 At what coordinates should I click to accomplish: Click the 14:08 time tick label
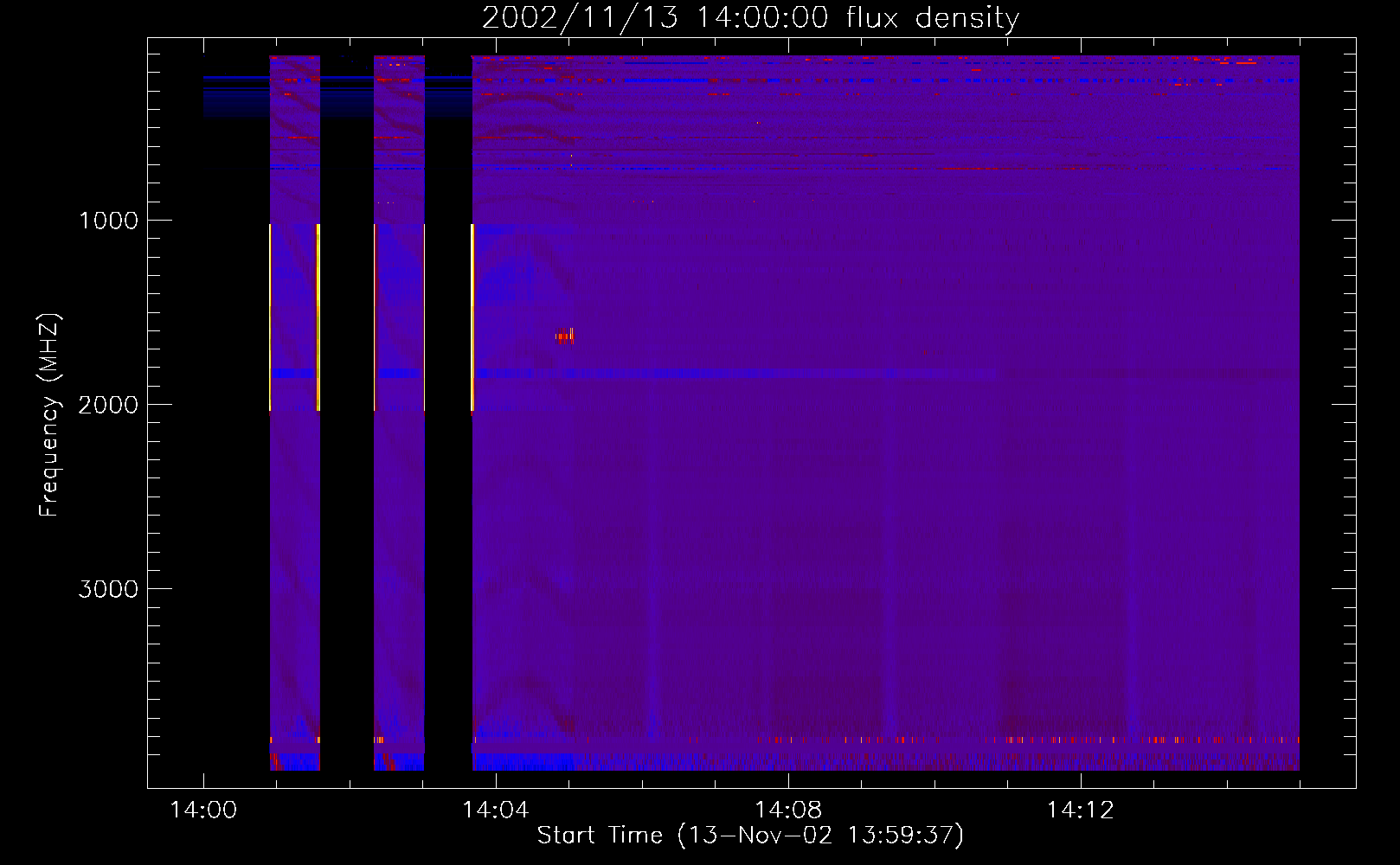pos(788,811)
